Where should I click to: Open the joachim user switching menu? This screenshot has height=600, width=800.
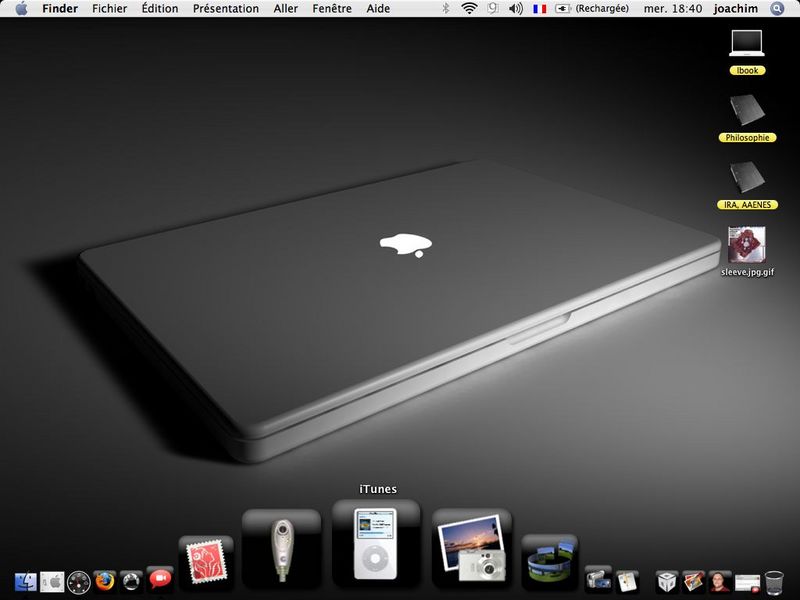tap(735, 9)
